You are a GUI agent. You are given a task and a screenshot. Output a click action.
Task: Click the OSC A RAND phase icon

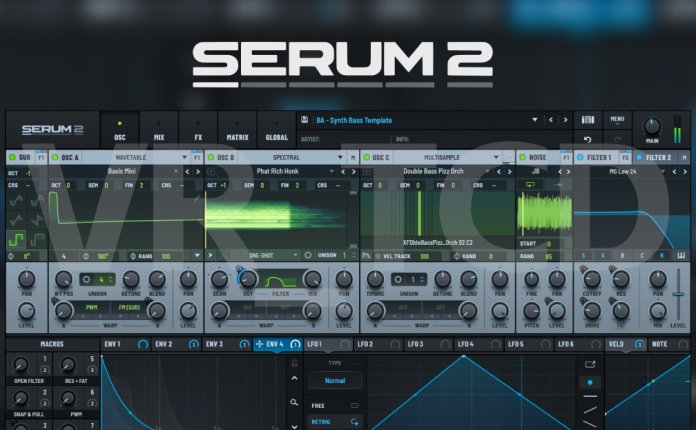pyautogui.click(x=133, y=256)
